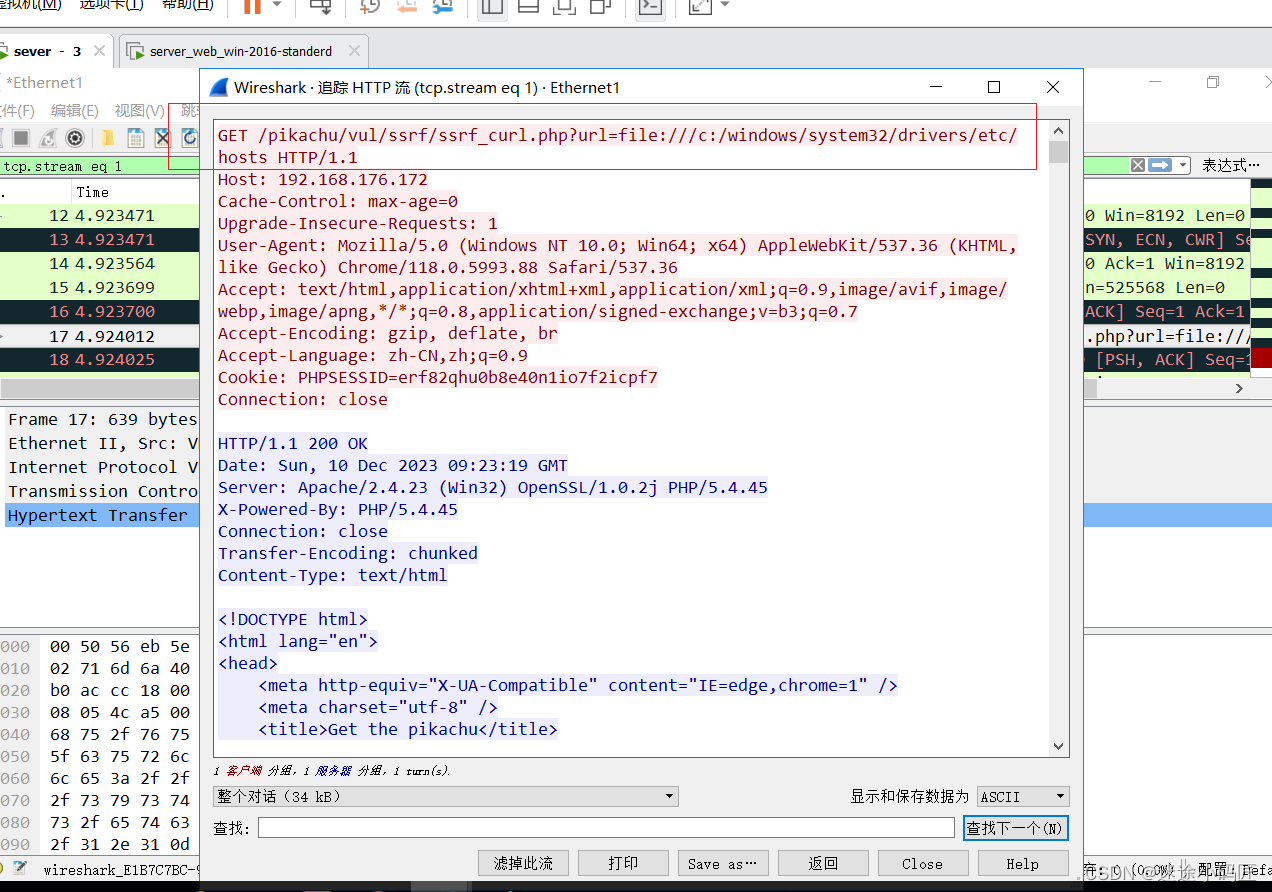This screenshot has width=1272, height=892.
Task: Close the sever - 3 VM tab
Action: pyautogui.click(x=100, y=51)
